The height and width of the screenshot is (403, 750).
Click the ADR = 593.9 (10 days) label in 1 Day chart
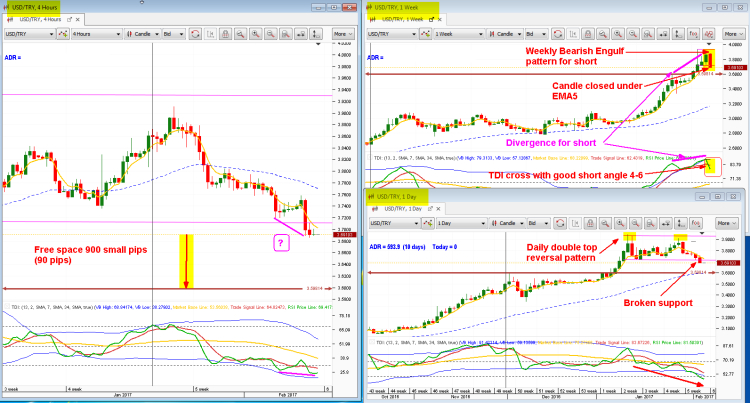tap(397, 247)
